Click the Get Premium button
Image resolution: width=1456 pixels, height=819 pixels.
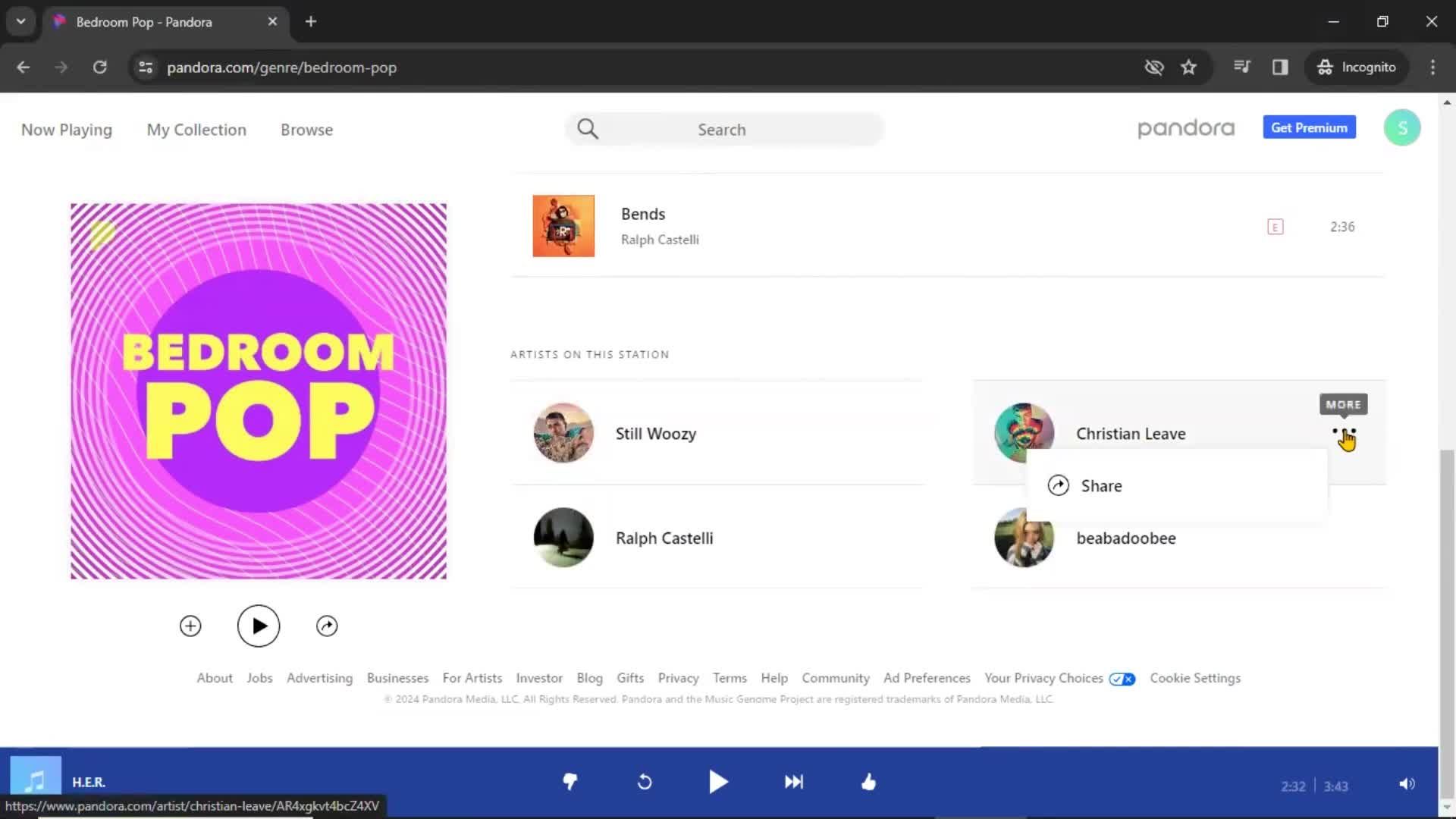tap(1309, 127)
